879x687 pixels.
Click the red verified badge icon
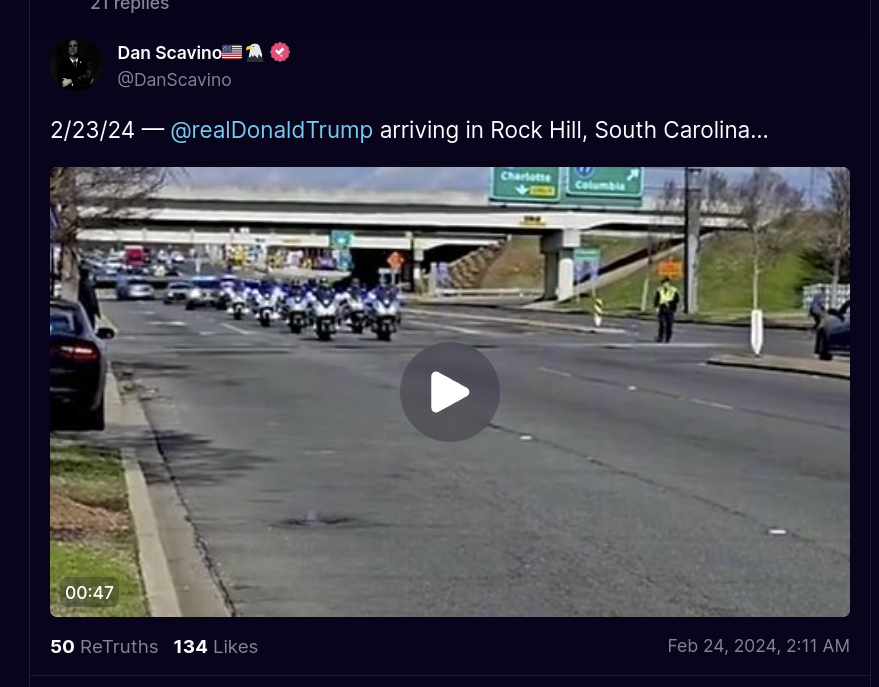coord(280,52)
